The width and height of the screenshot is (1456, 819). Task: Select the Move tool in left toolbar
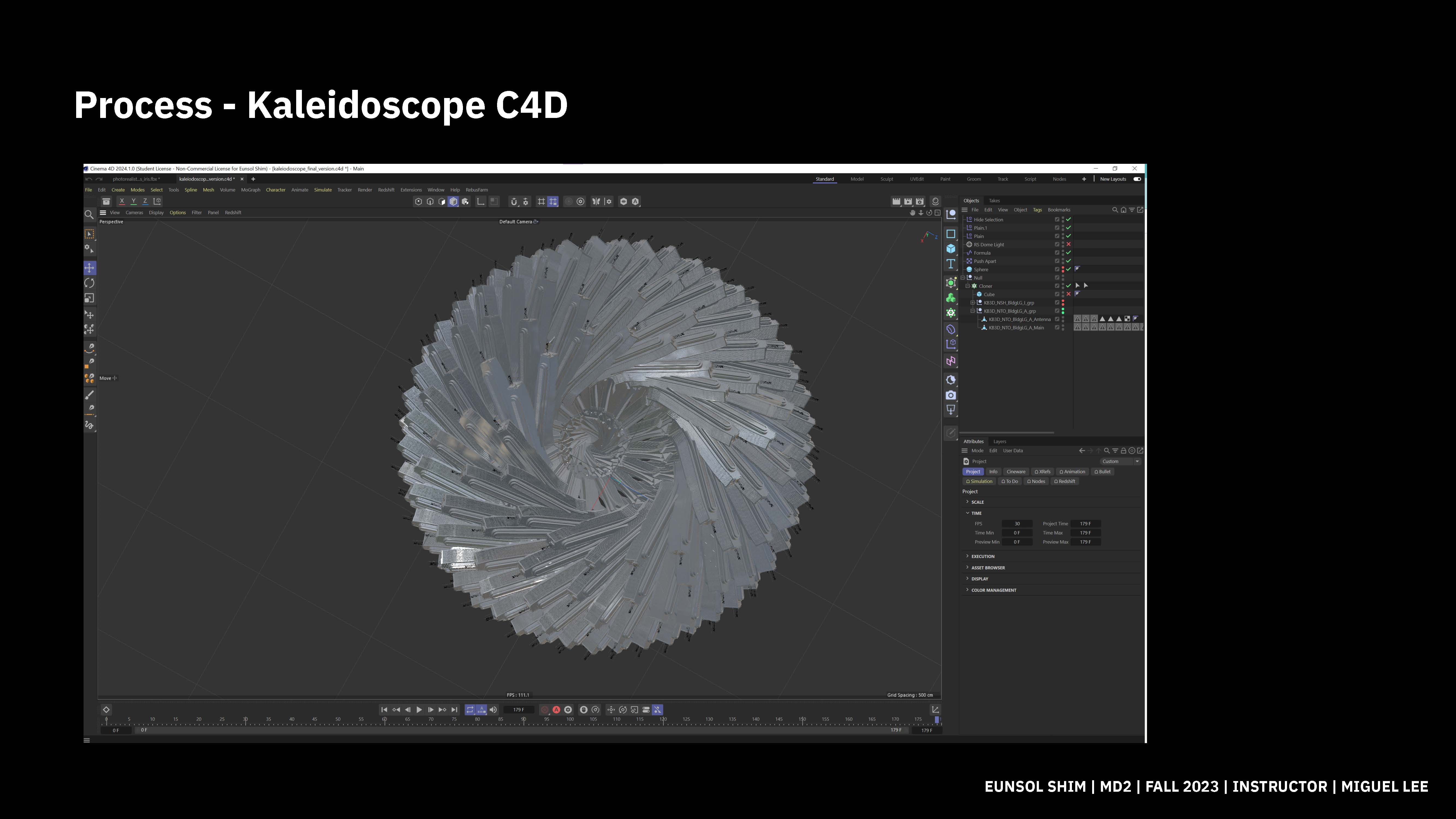tap(89, 268)
